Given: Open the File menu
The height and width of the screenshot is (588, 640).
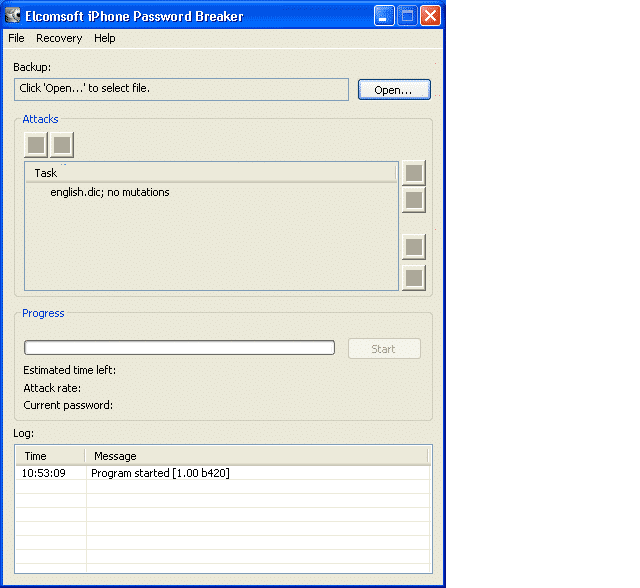Looking at the screenshot, I should 16,38.
